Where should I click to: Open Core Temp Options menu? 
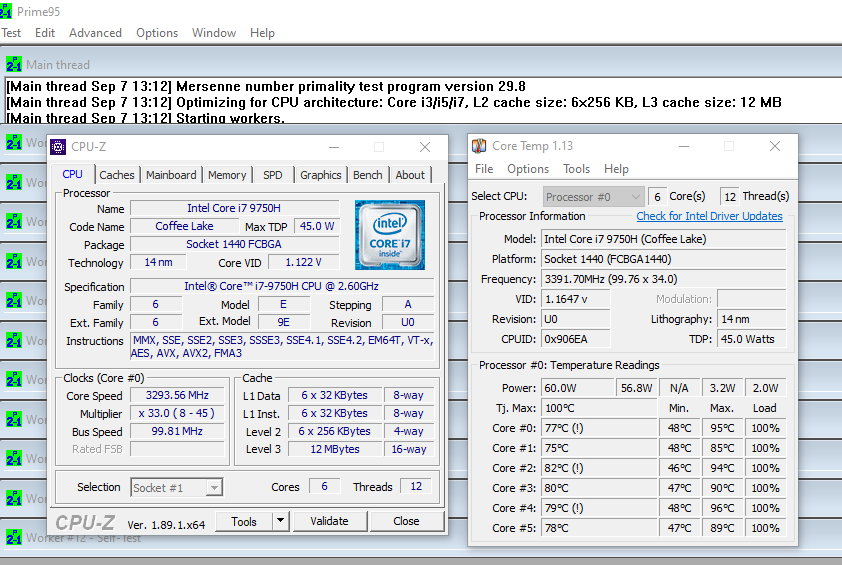[528, 169]
